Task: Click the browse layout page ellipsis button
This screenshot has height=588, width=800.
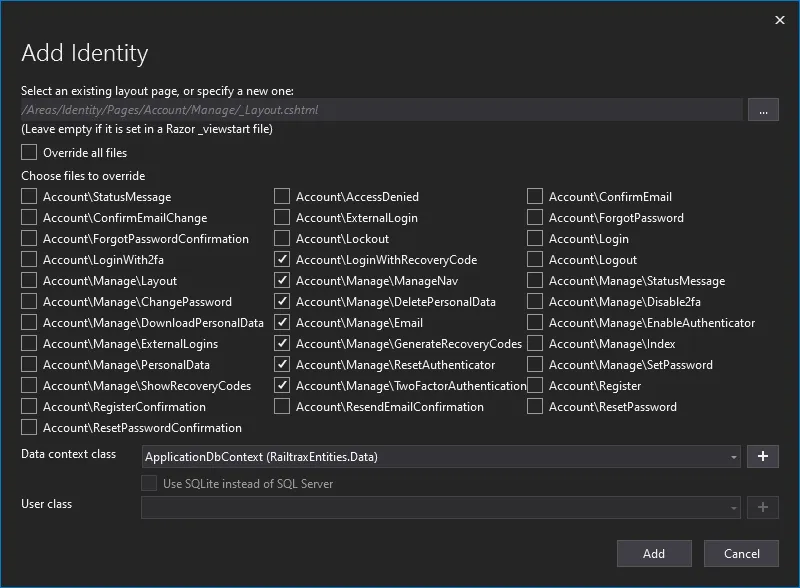Action: click(763, 110)
